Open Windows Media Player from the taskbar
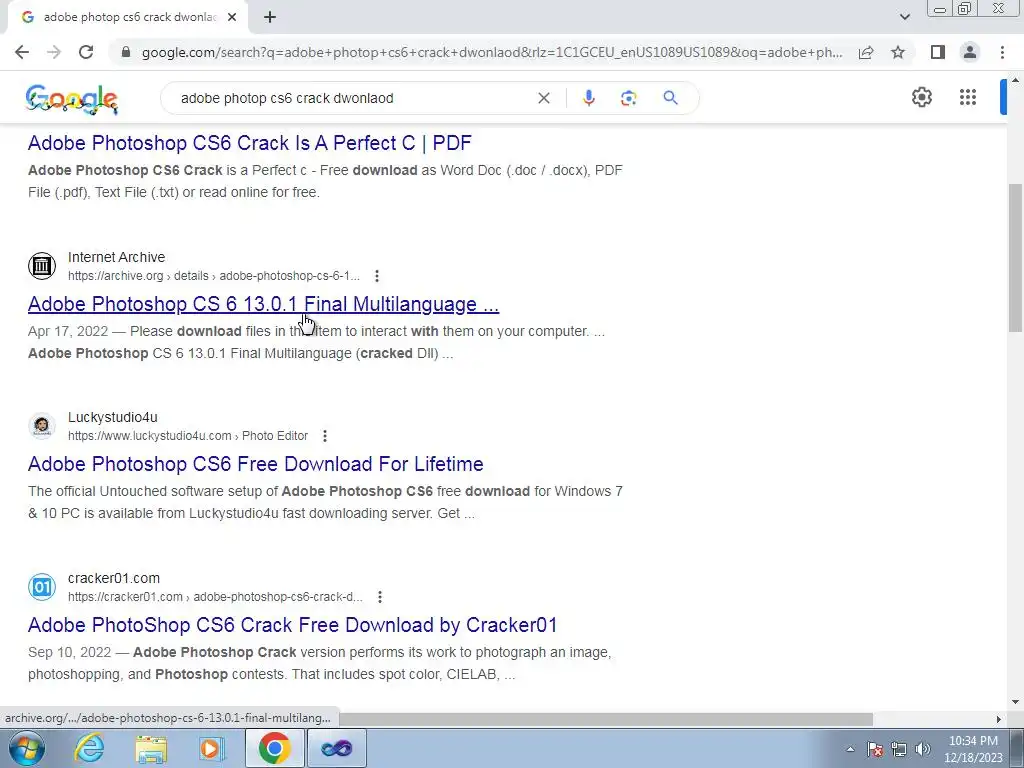This screenshot has width=1024, height=768. 211,748
